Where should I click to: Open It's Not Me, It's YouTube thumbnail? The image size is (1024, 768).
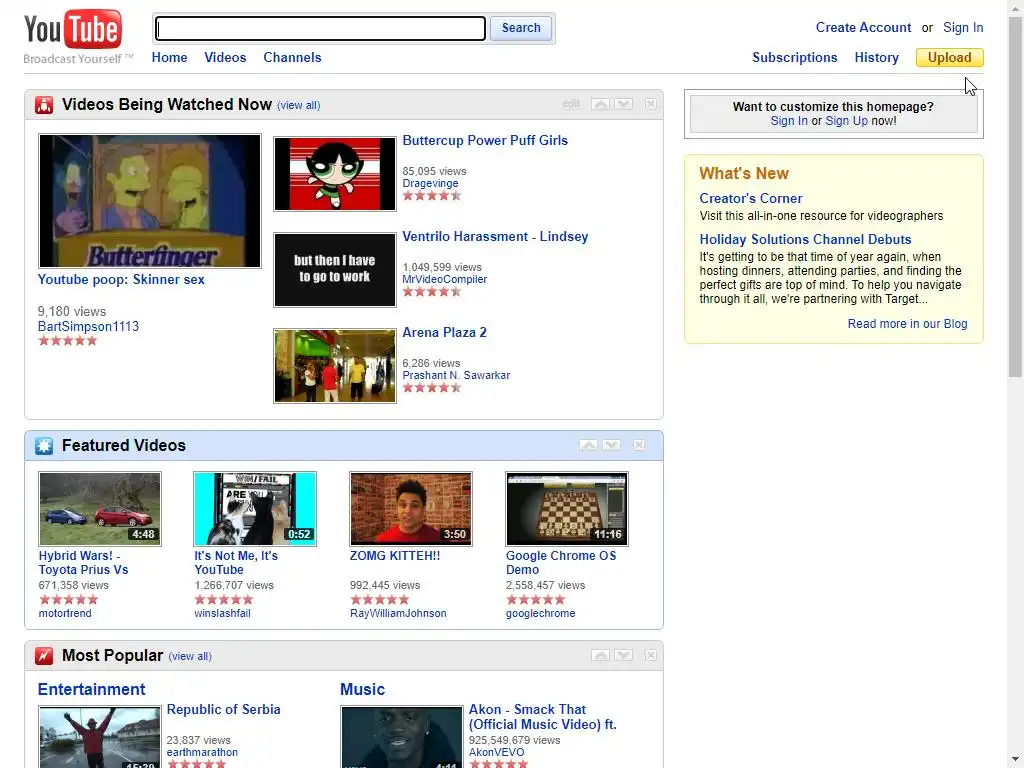pyautogui.click(x=255, y=509)
